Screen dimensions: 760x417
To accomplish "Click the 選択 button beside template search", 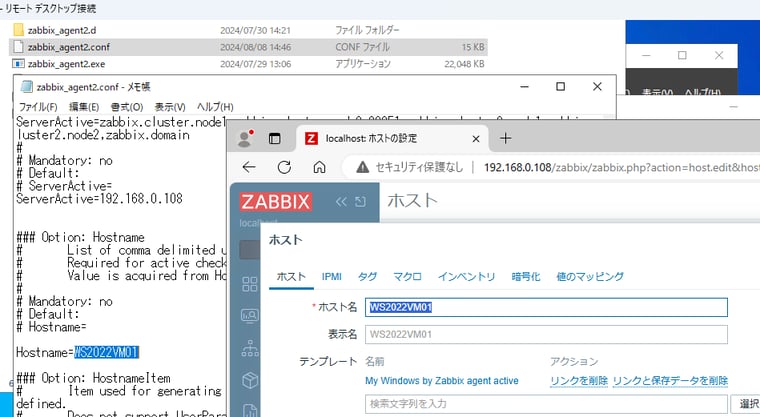I will coord(746,404).
